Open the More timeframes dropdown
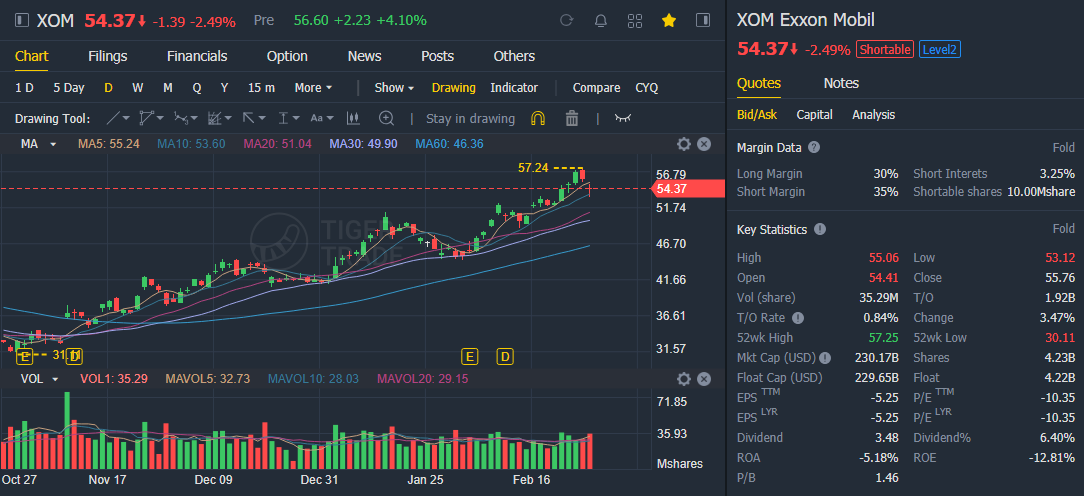The width and height of the screenshot is (1084, 496). tap(313, 88)
